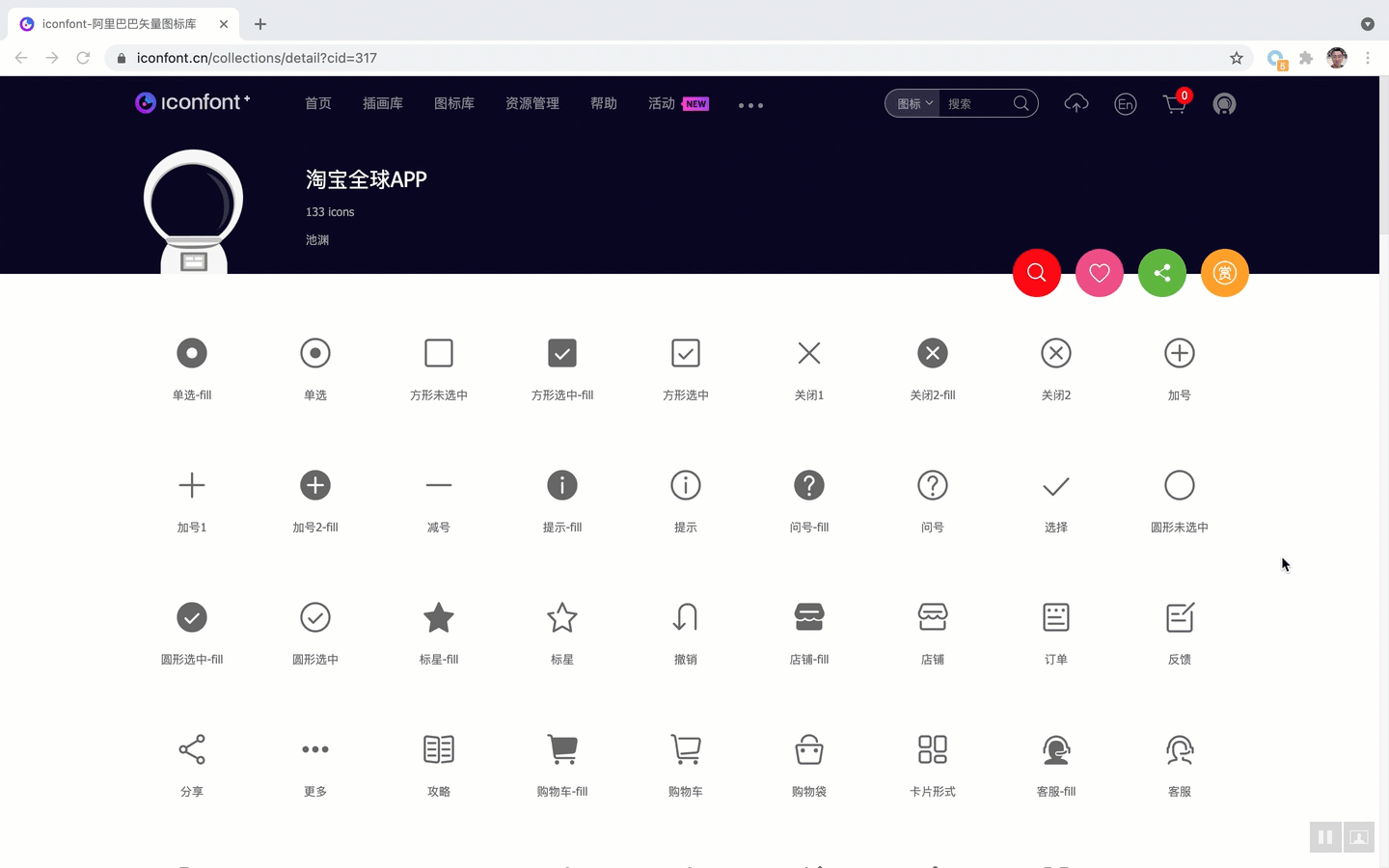Select the 关闭2 circled X icon
Image resolution: width=1389 pixels, height=868 pixels.
coord(1056,353)
